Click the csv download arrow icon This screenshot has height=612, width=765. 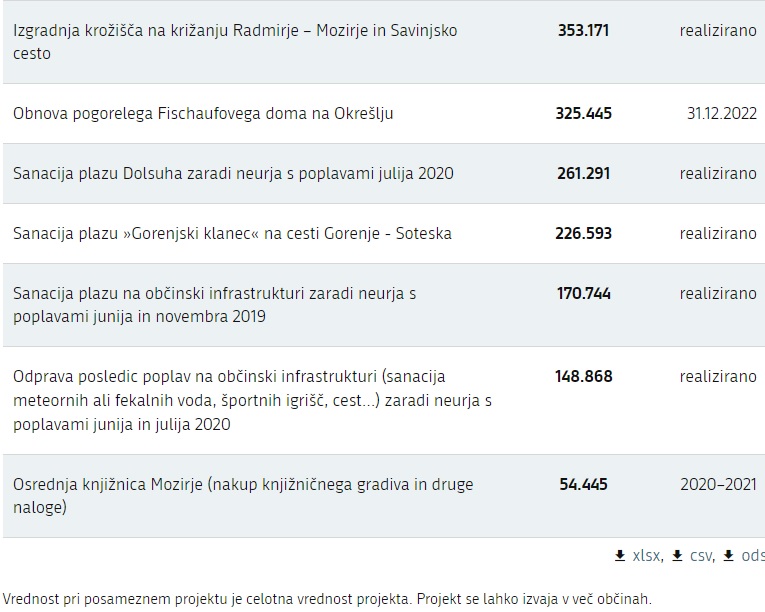click(x=677, y=555)
